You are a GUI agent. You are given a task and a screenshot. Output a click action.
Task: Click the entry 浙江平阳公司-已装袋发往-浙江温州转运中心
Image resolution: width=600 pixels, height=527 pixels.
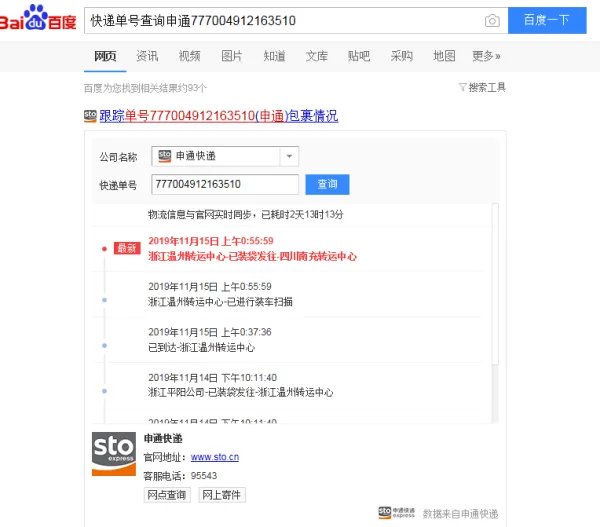(x=240, y=392)
